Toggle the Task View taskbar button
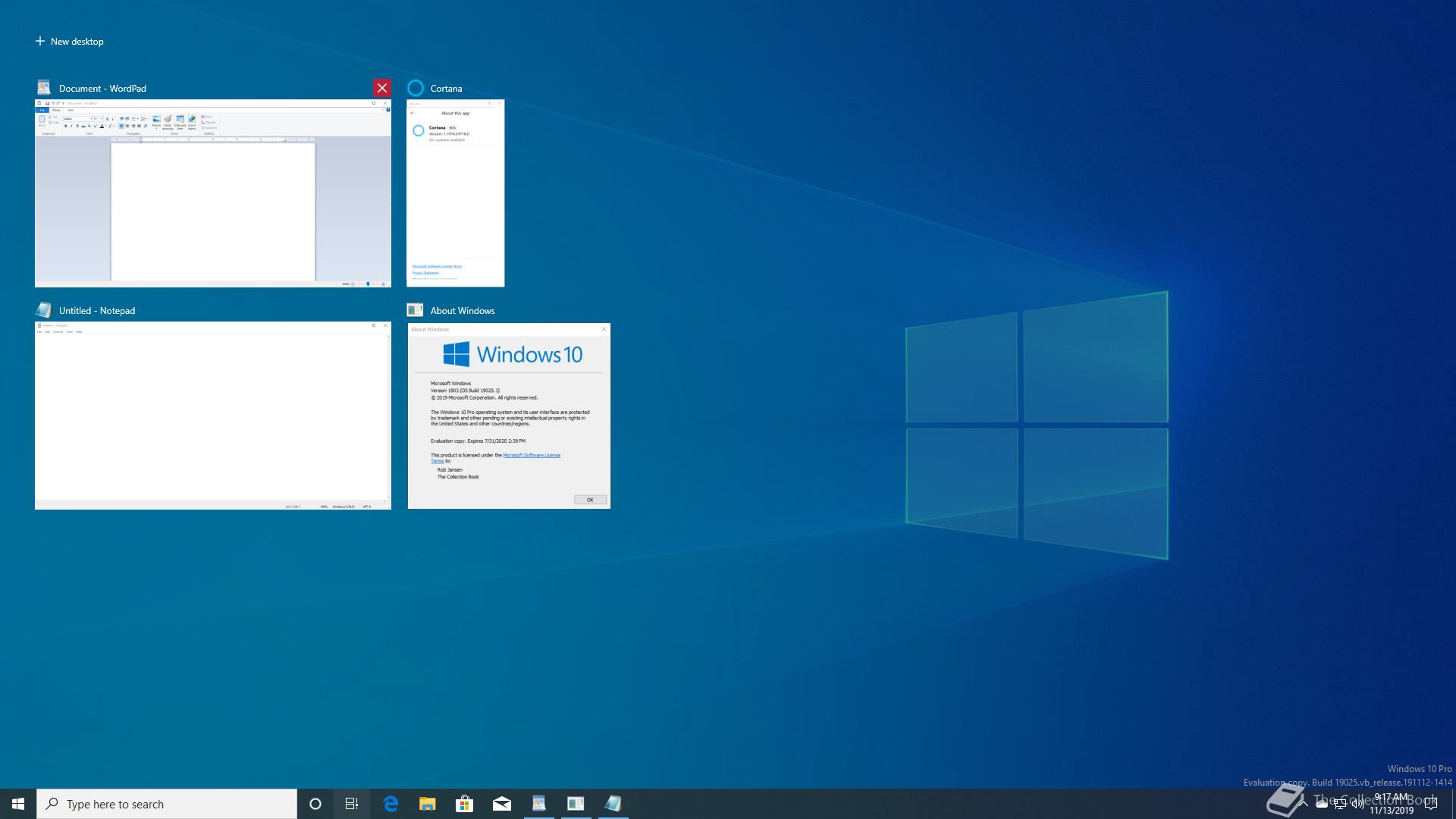1456x819 pixels. coord(352,804)
